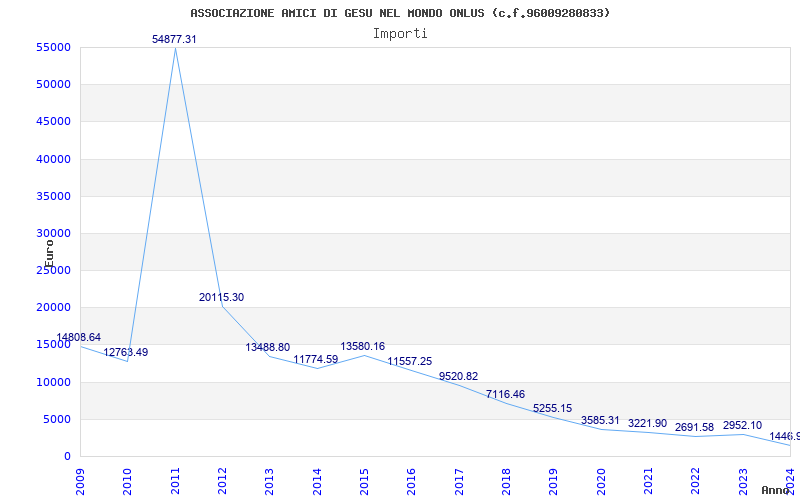800x500 pixels.
Task: Select the 20000 y-axis tick label
Action: coord(53,307)
